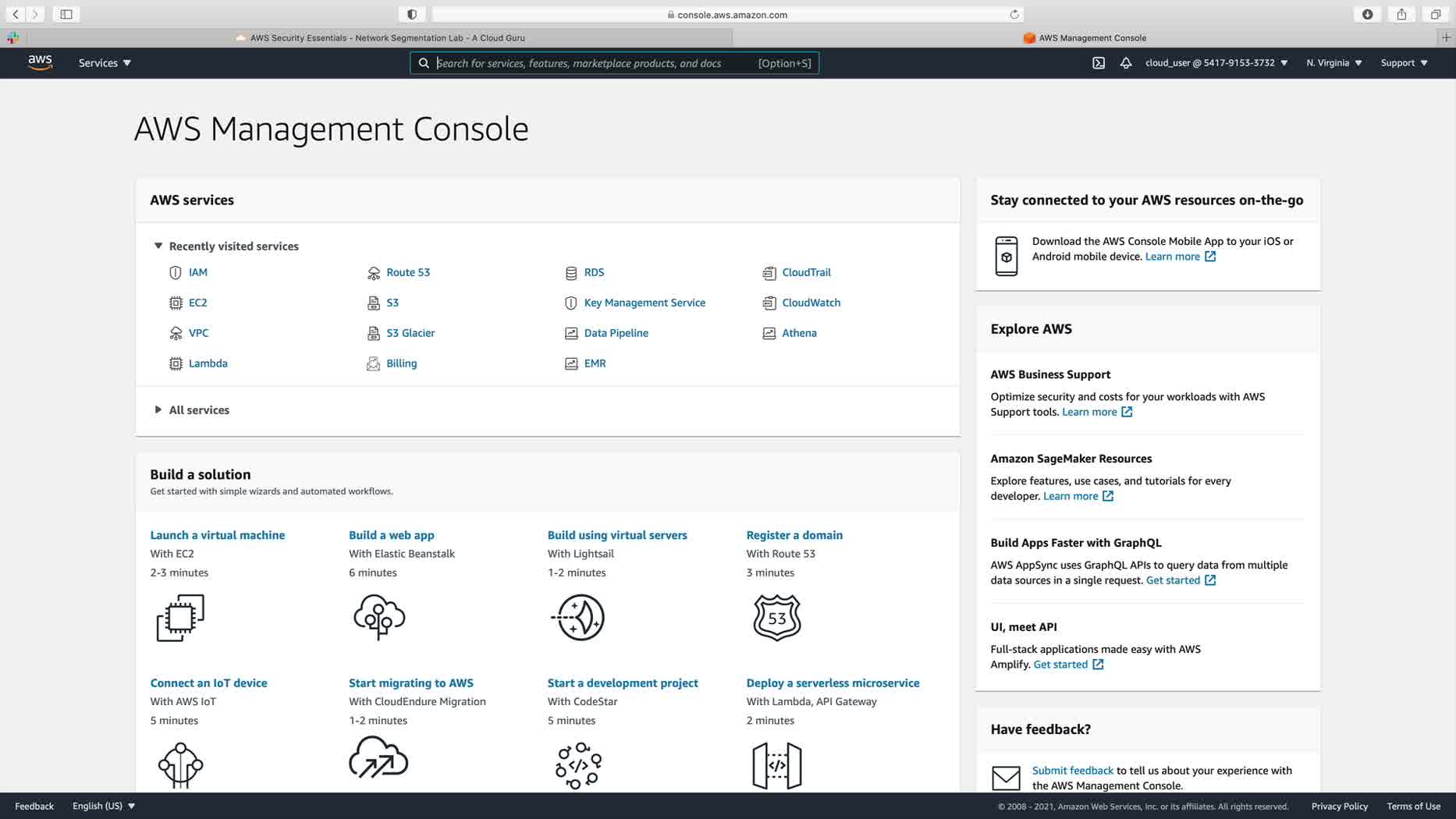Screen dimensions: 1456x819
Task: Switch to the AWS Management Console tab
Action: tap(1085, 37)
